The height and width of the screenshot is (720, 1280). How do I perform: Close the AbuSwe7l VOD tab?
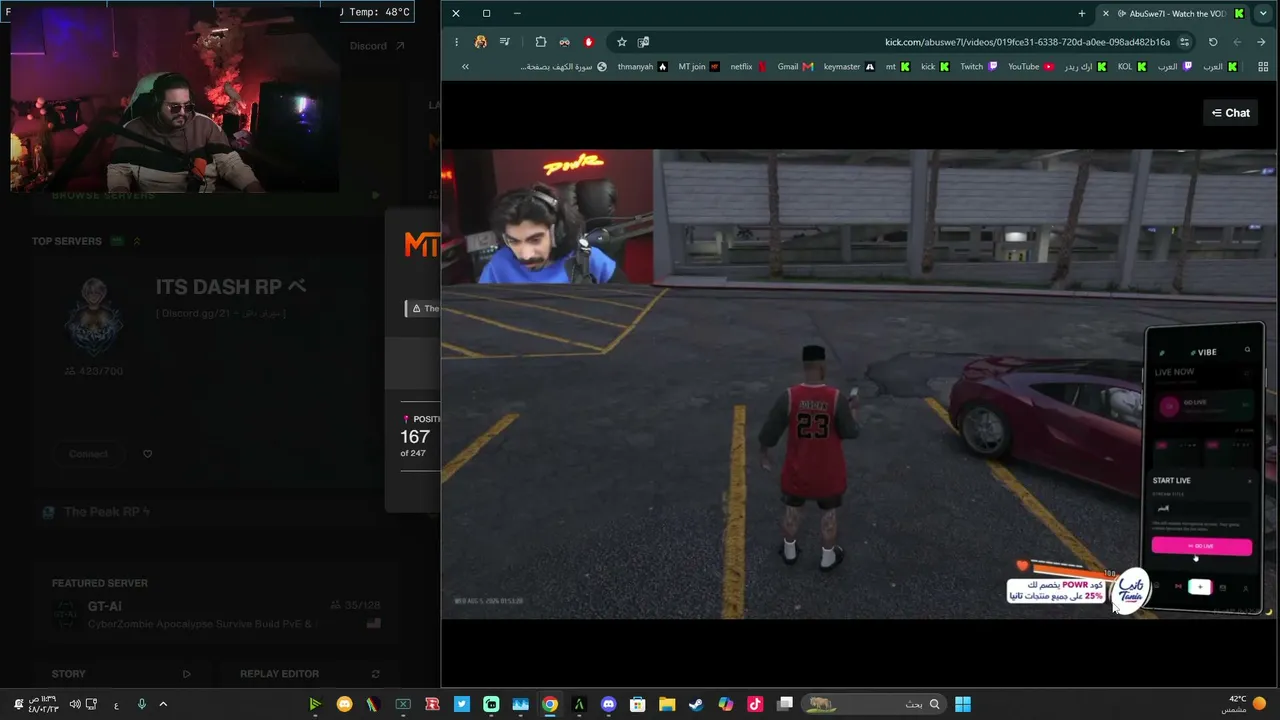coord(1105,13)
